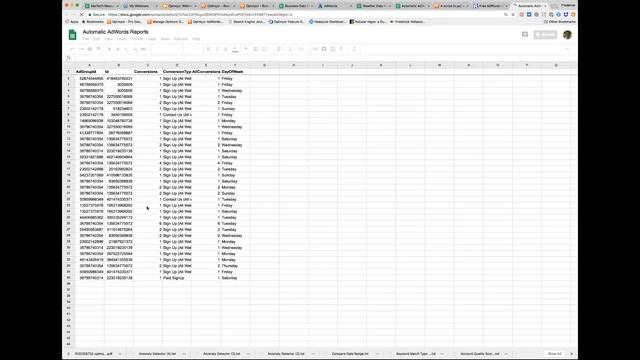640x360 pixels.
Task: Open the Format menu
Action: pyautogui.click(x=137, y=39)
